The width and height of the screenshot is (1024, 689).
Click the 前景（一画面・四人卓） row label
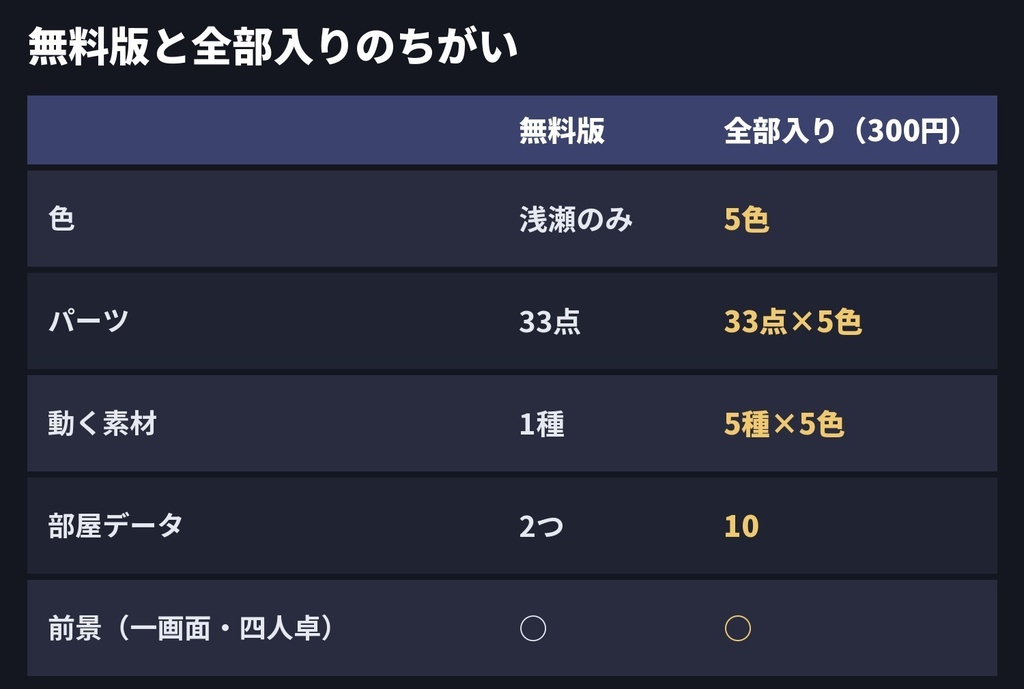tap(191, 628)
